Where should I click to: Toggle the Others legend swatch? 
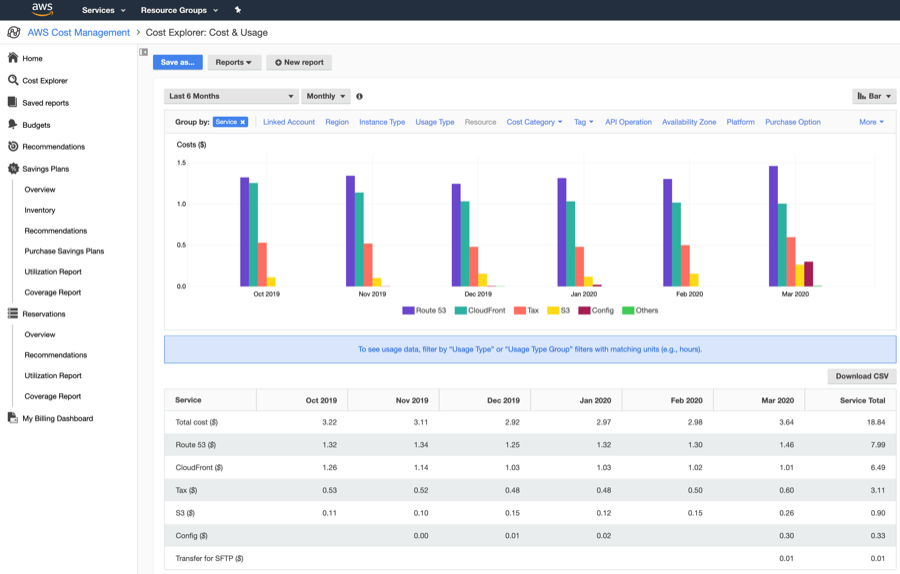coord(628,311)
